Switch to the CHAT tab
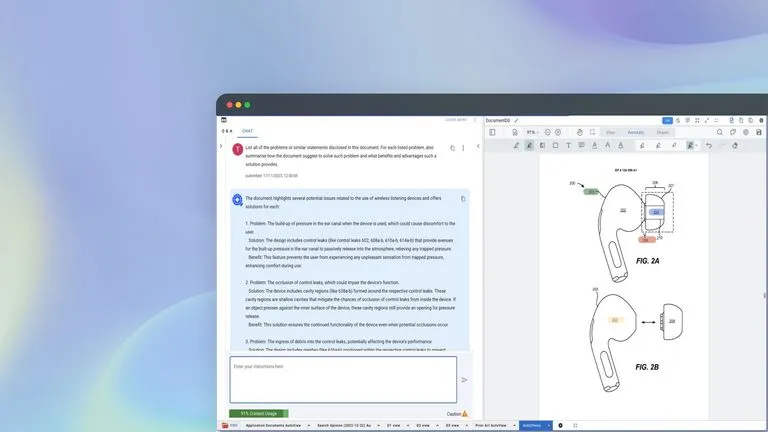This screenshot has width=768, height=432. point(247,131)
